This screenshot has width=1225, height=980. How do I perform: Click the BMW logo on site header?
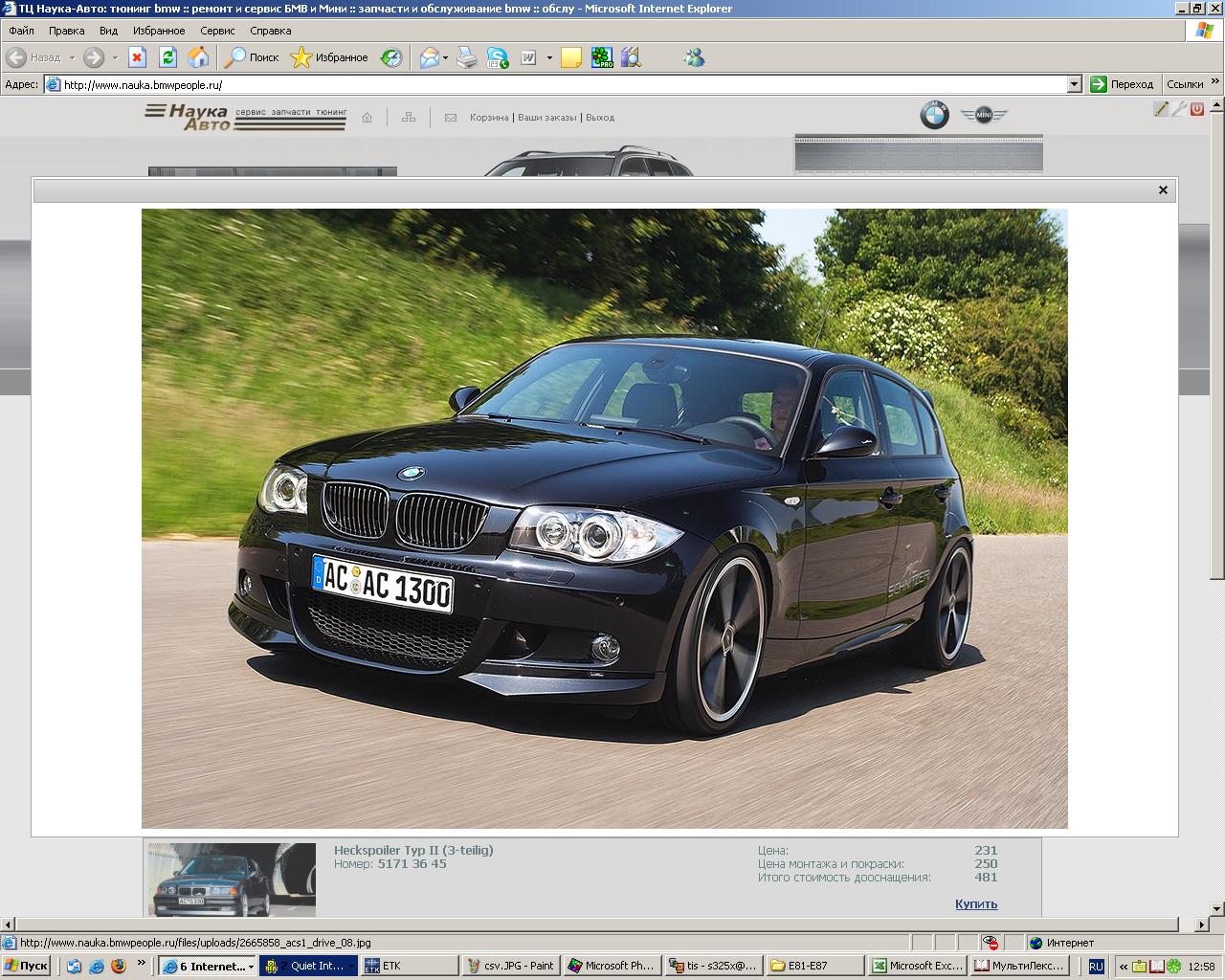(934, 115)
